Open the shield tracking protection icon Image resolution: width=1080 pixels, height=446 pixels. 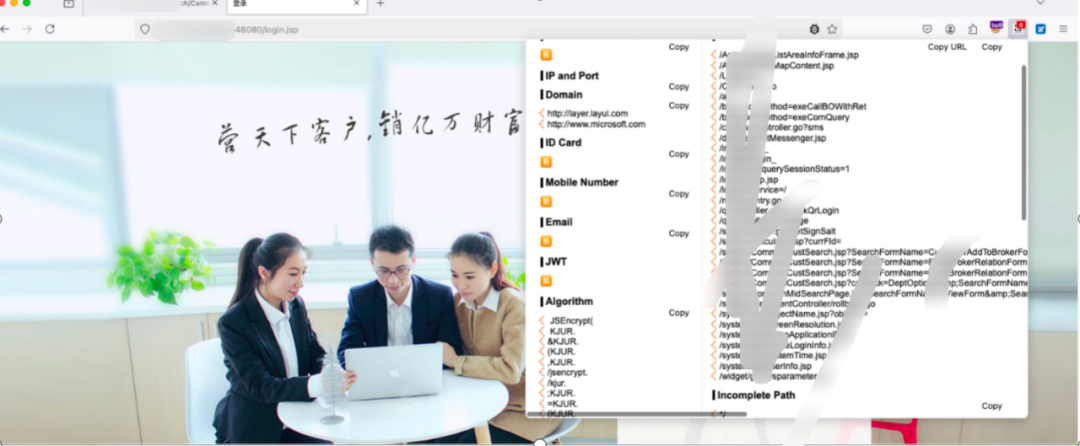[145, 30]
